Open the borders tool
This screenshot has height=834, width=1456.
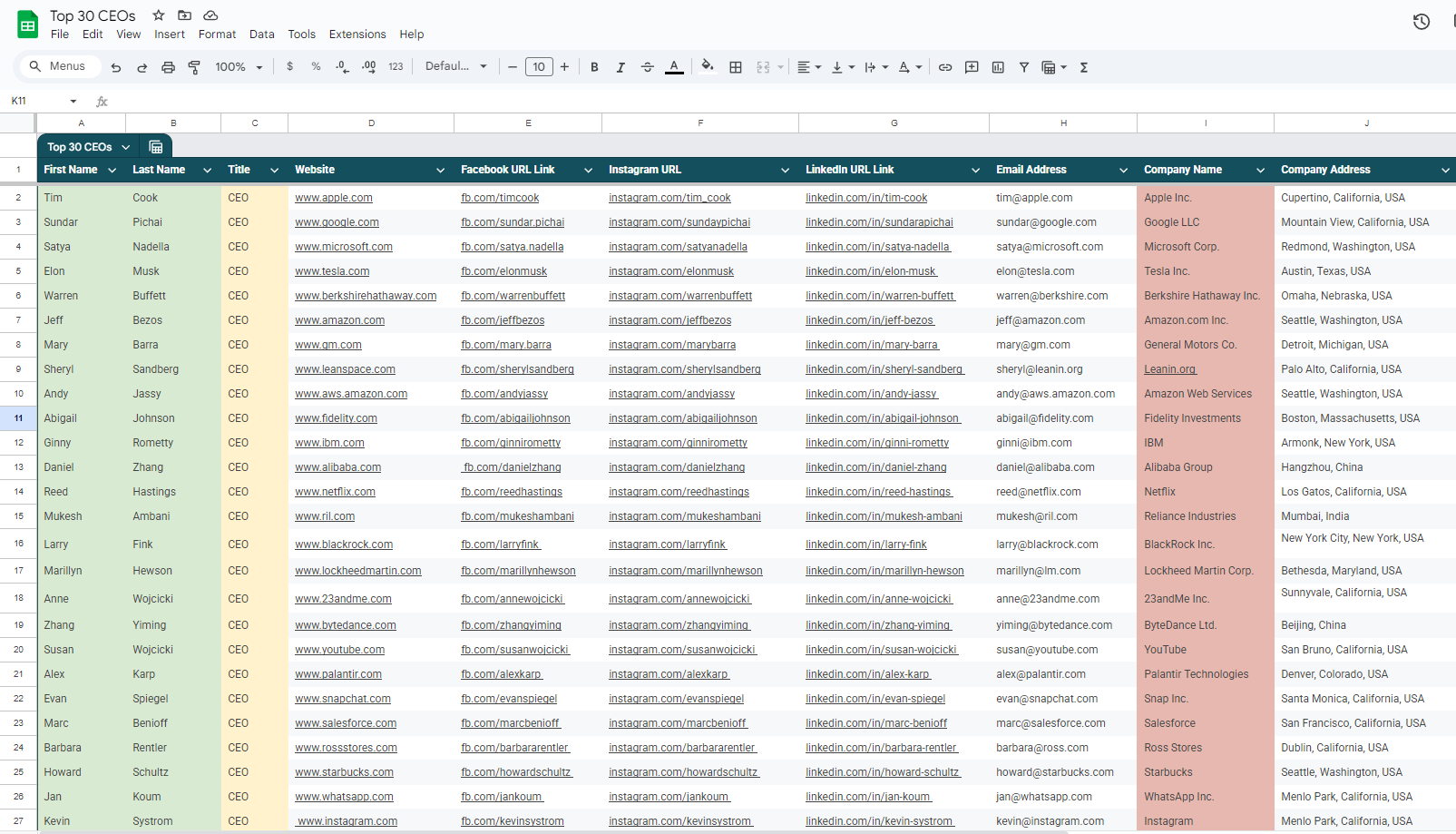[736, 67]
